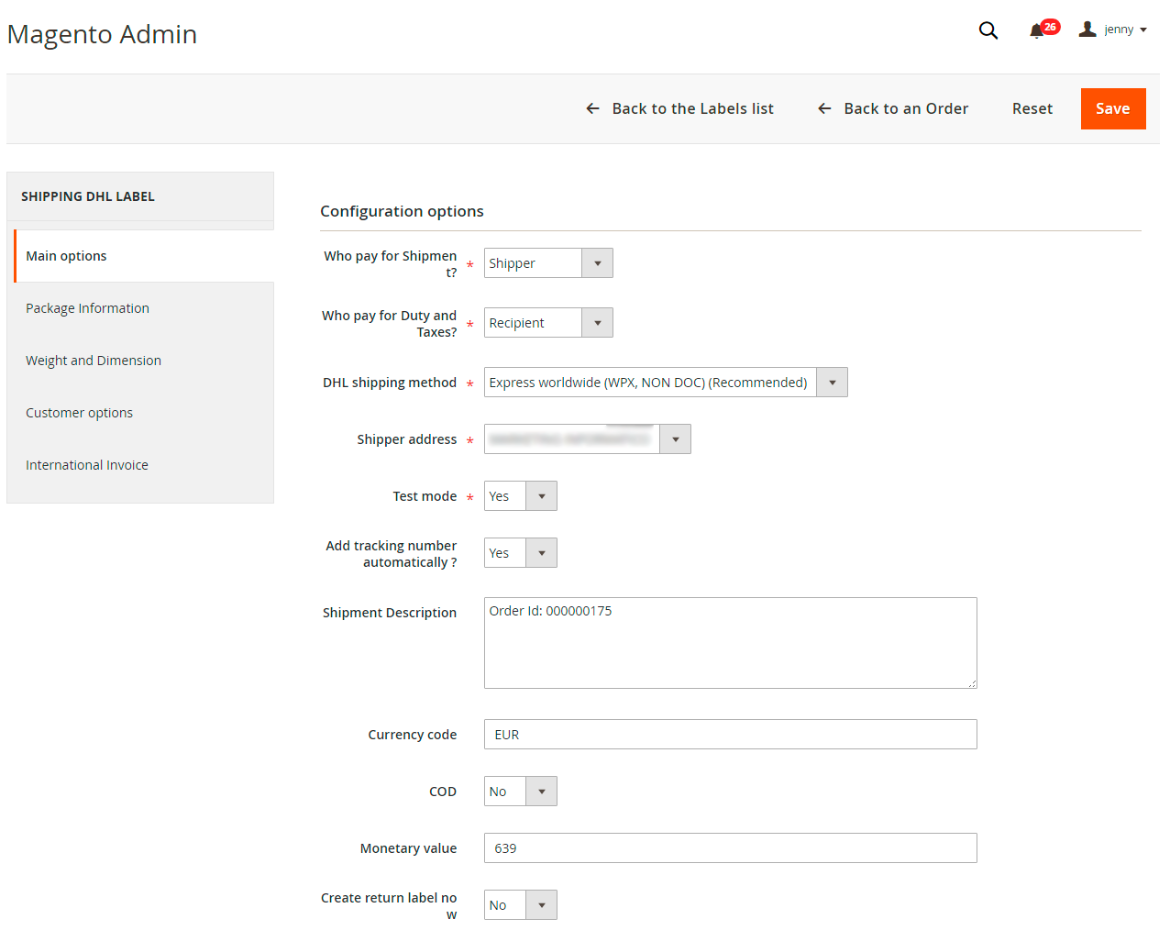1166x929 pixels.
Task: Click the Currency code field
Action: pos(730,734)
